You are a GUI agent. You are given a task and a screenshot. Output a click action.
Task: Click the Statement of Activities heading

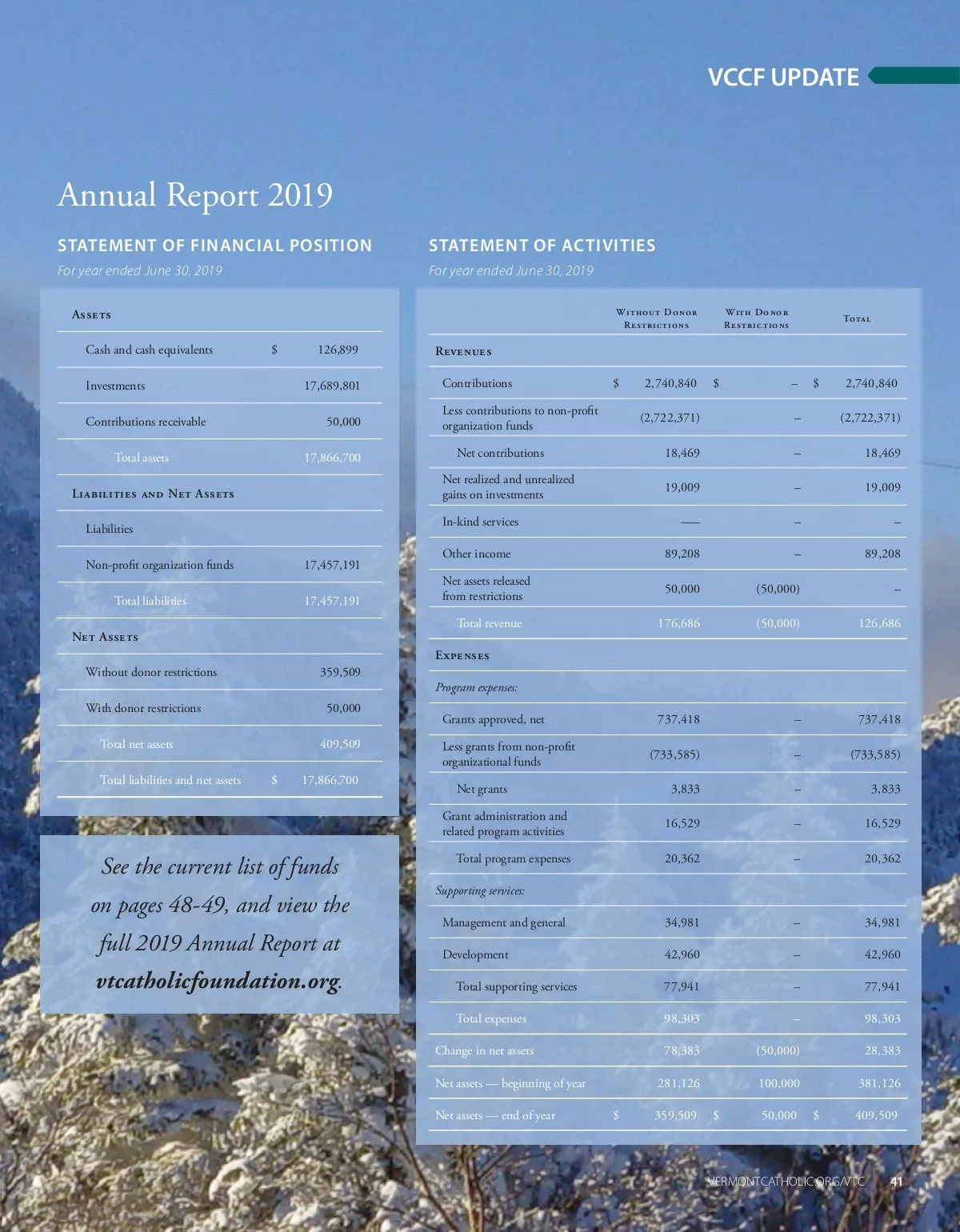click(x=542, y=246)
